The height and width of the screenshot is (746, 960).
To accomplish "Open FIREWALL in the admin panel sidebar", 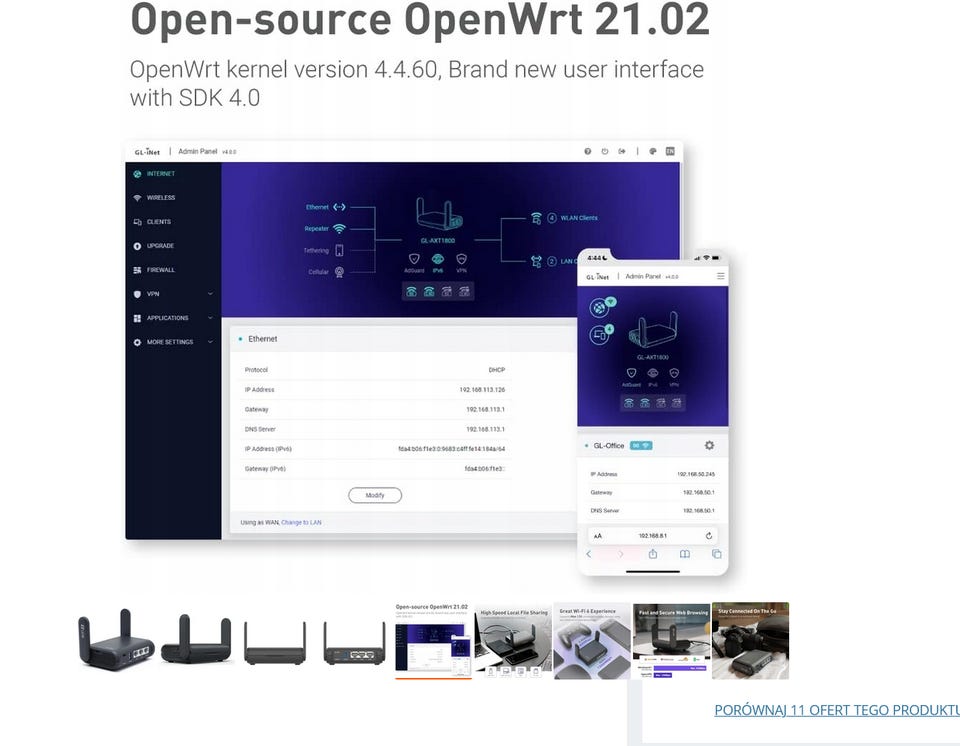I will [160, 270].
